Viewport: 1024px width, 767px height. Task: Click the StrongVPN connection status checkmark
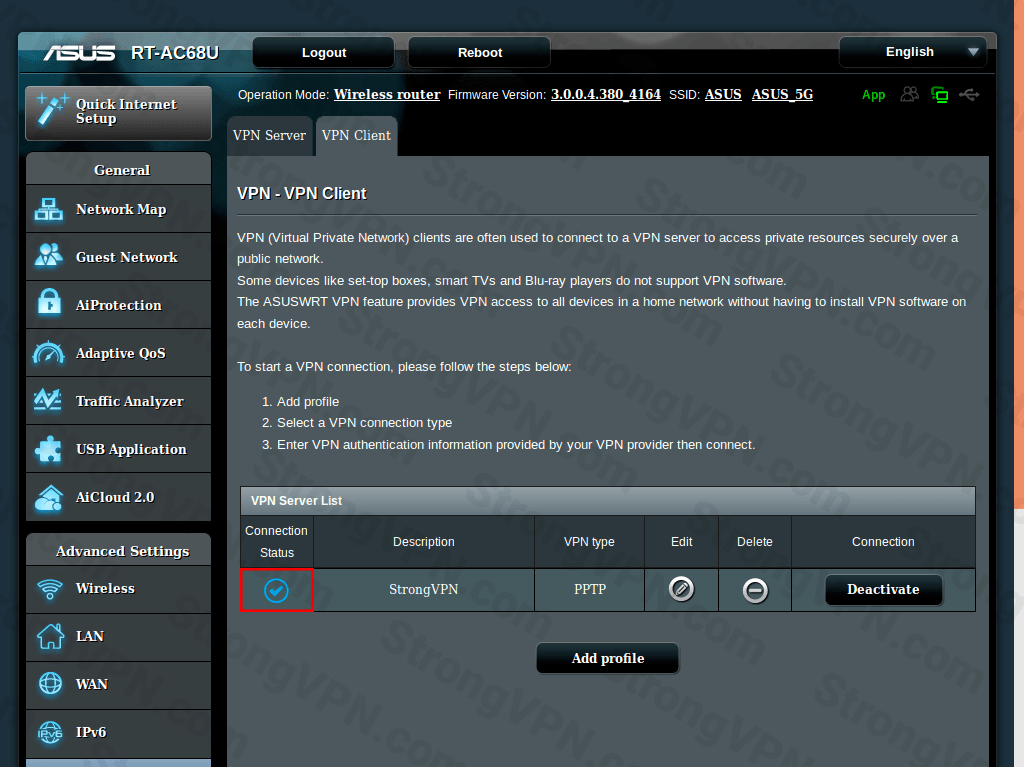[x=276, y=590]
